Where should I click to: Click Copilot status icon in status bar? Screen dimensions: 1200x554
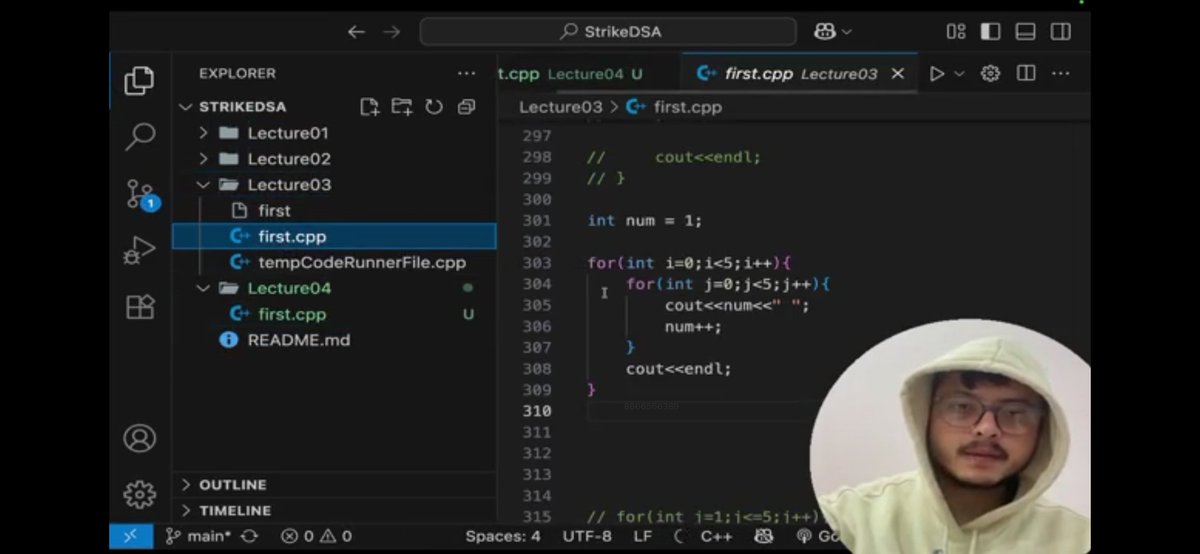click(764, 536)
